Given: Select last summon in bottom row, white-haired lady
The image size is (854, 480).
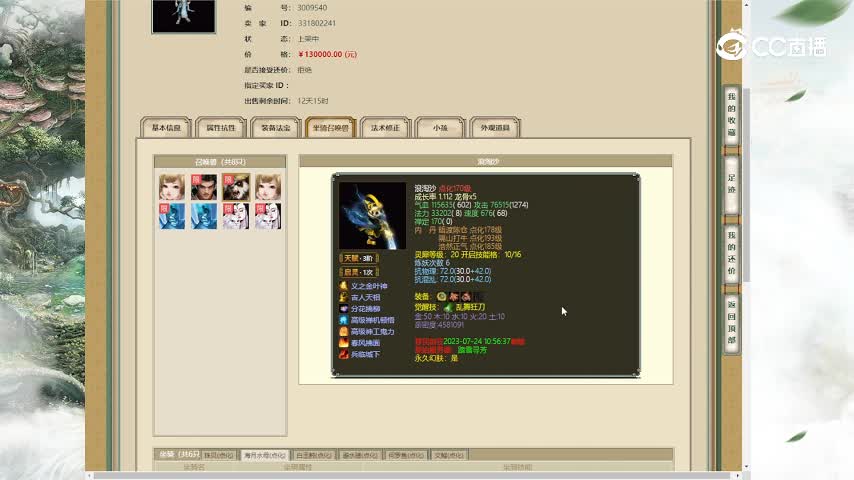Looking at the screenshot, I should pos(268,216).
